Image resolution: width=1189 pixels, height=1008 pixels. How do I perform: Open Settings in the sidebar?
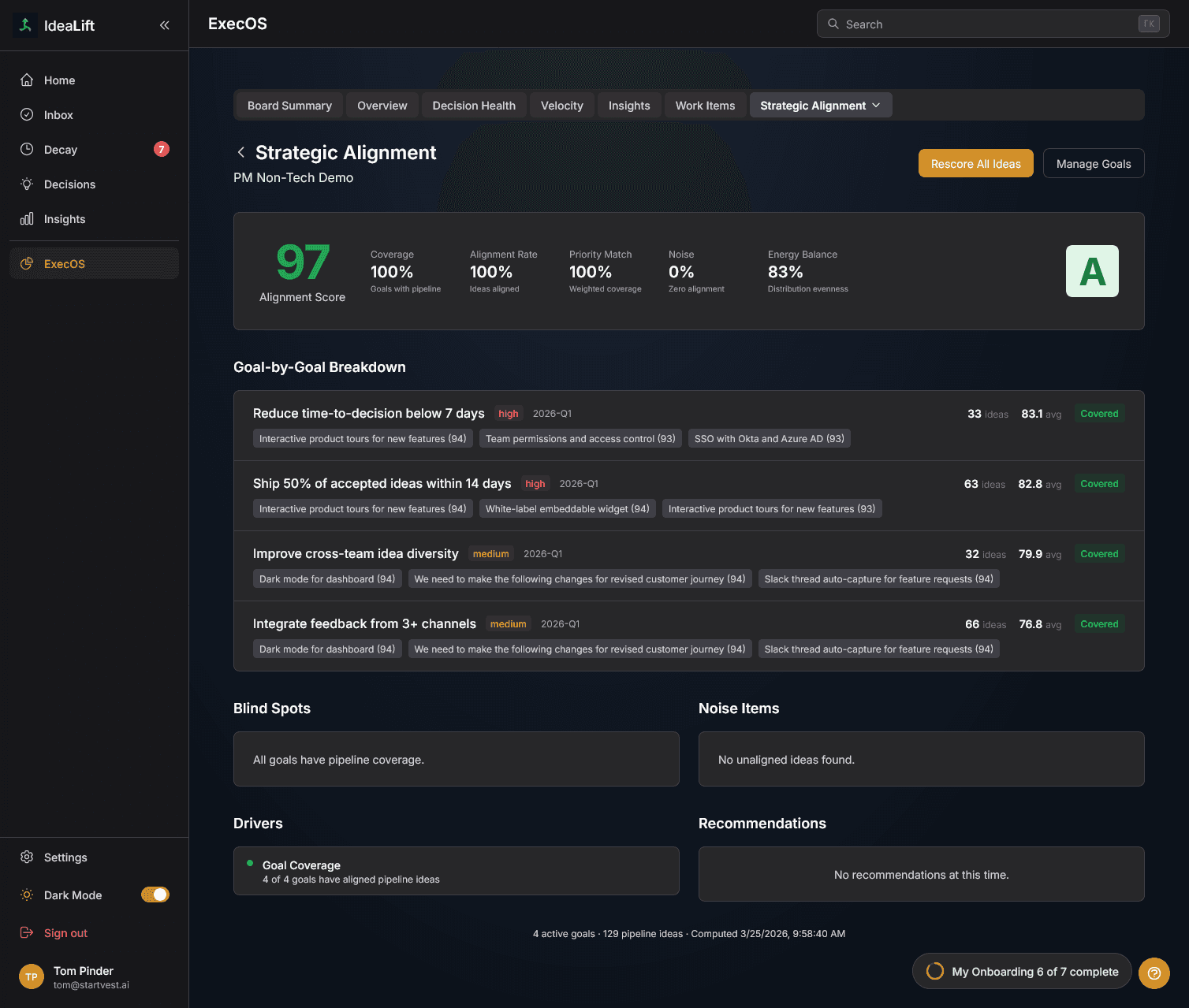coord(94,857)
